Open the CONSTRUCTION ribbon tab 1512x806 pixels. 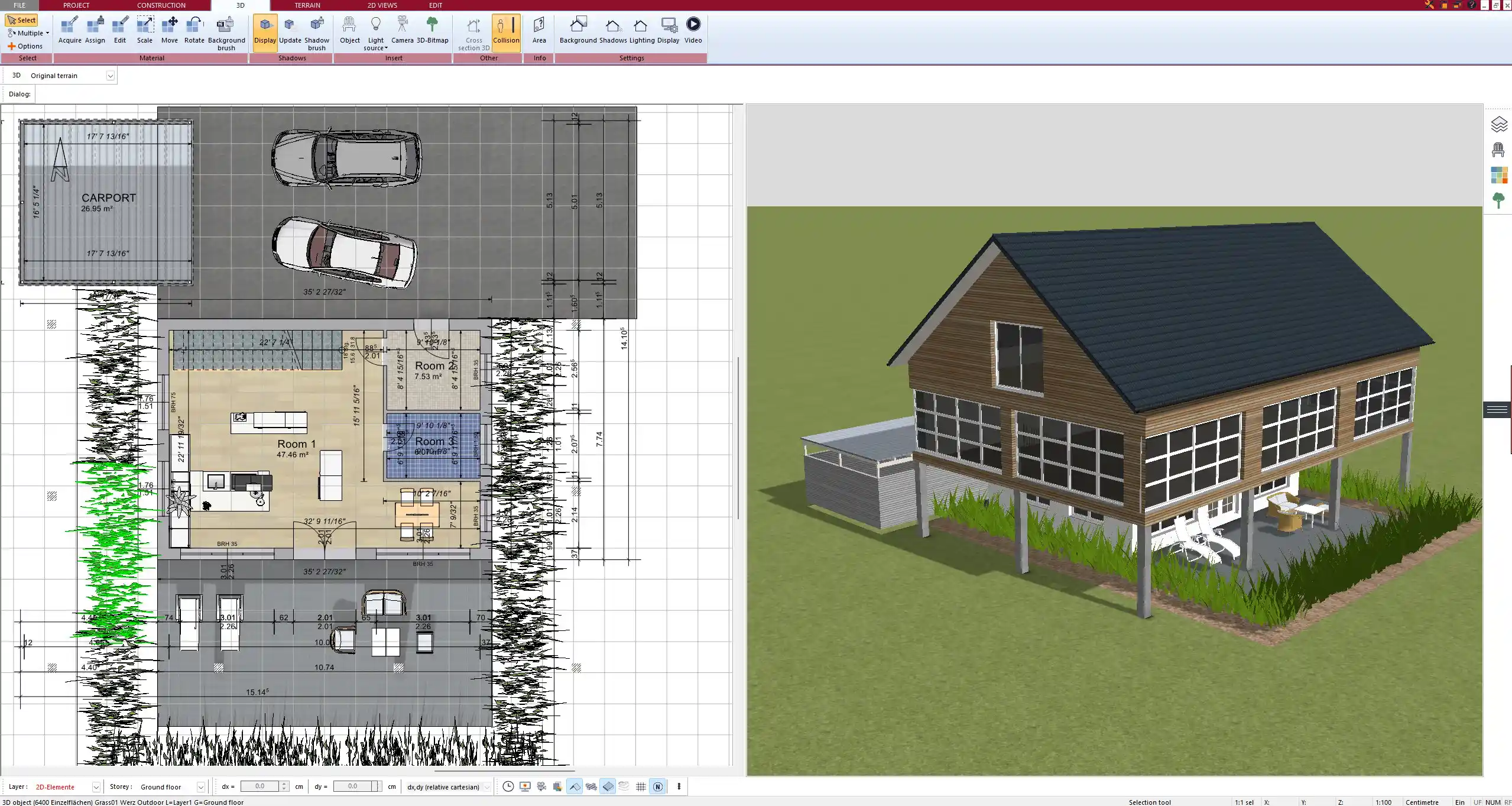click(x=161, y=5)
